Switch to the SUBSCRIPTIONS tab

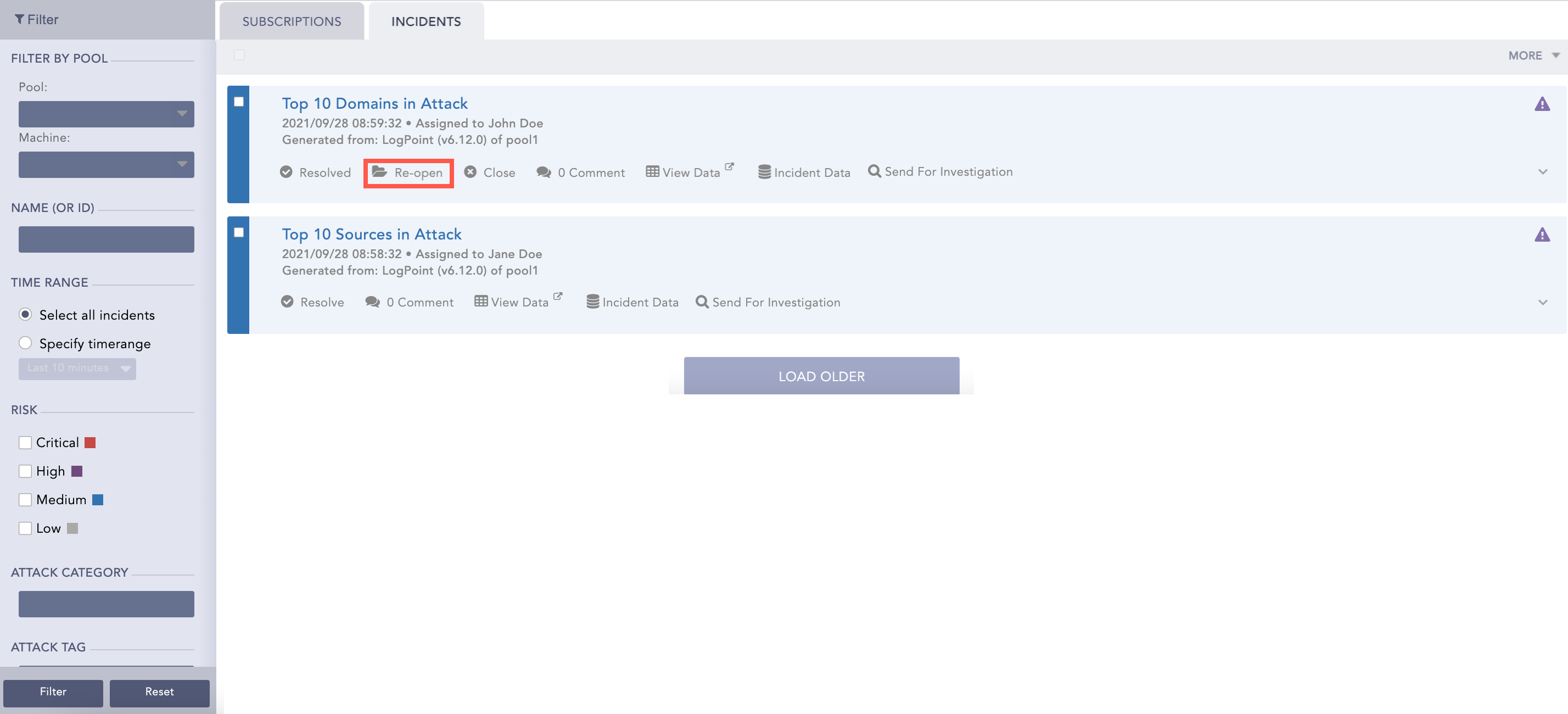point(292,21)
